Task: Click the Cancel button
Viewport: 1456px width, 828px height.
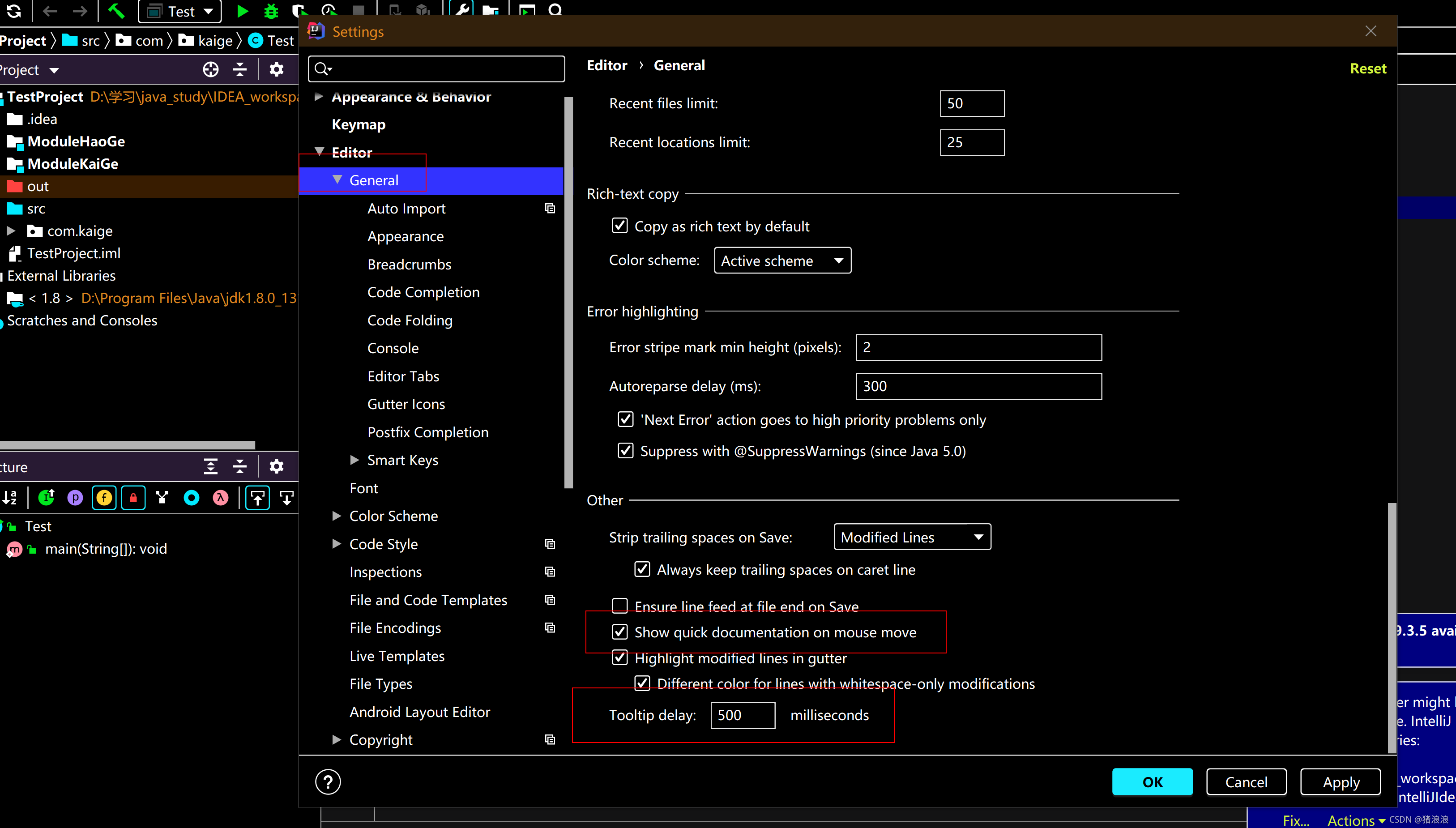Action: pos(1246,781)
